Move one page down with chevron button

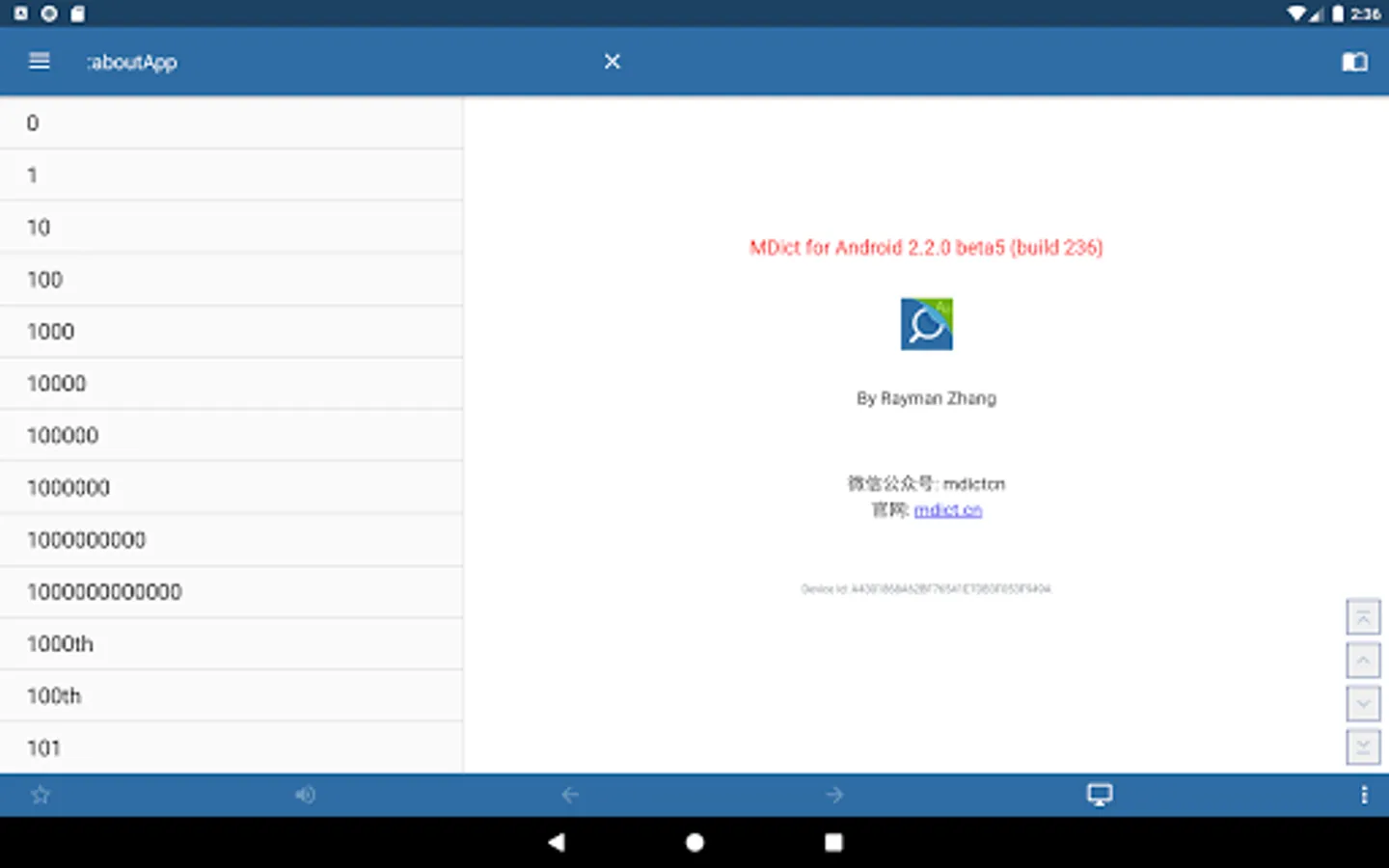tap(1363, 704)
